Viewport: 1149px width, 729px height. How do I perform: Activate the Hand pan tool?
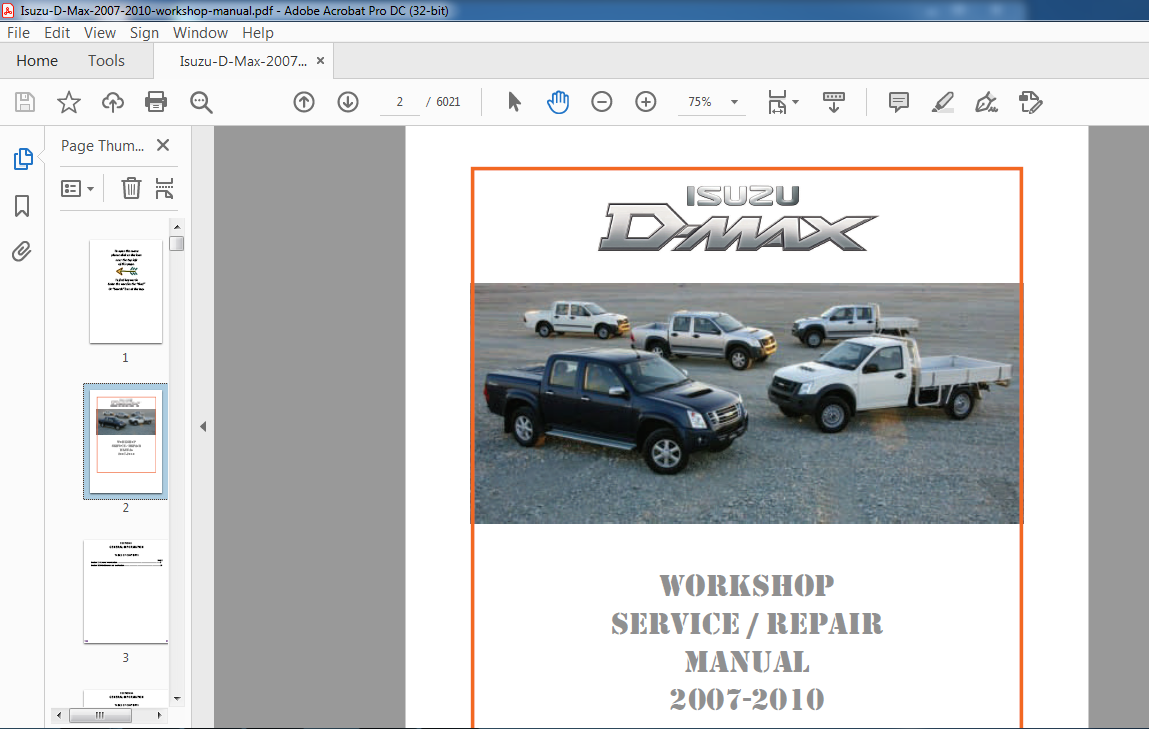558,102
